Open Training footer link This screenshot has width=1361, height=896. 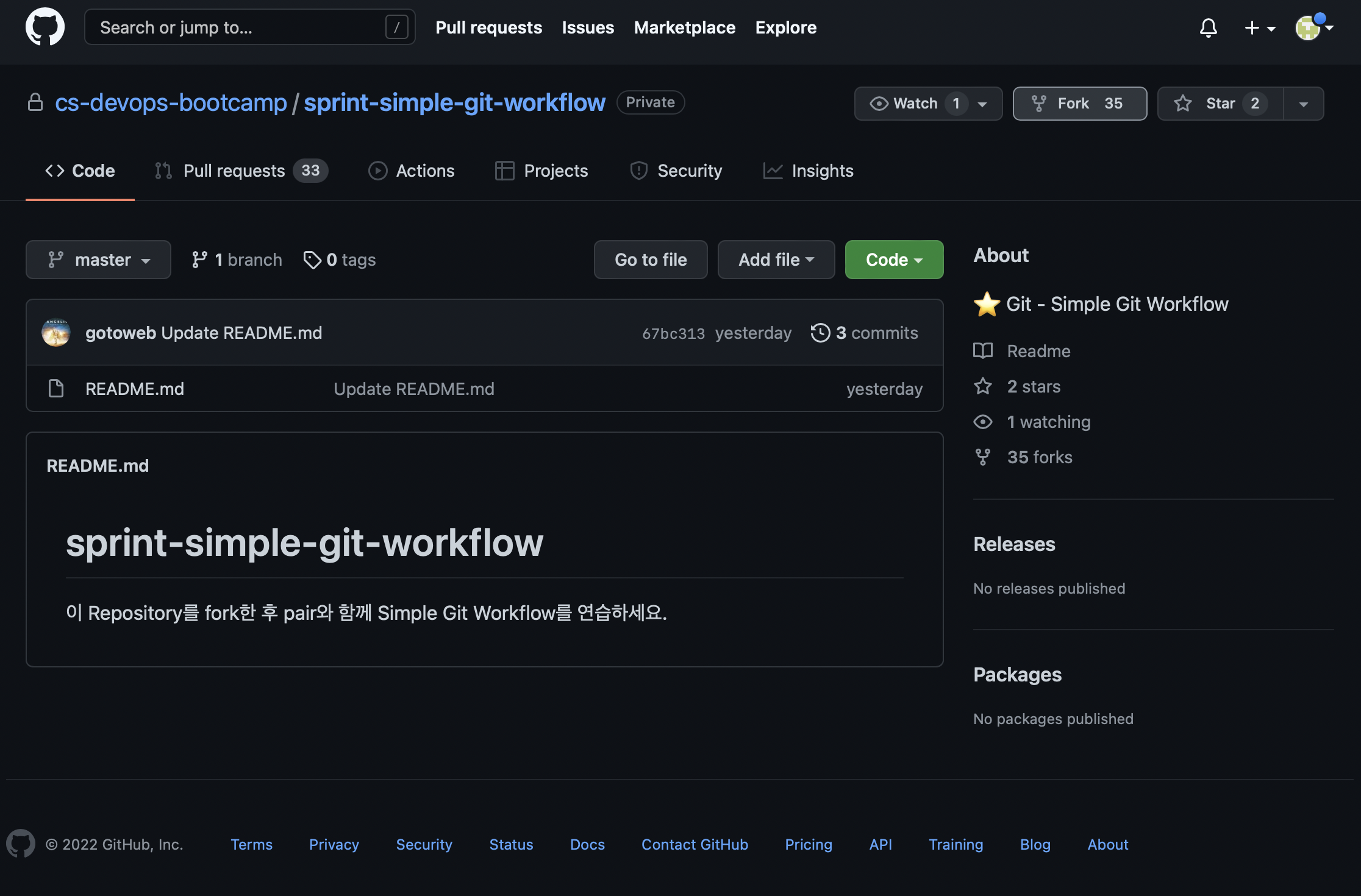pos(956,844)
